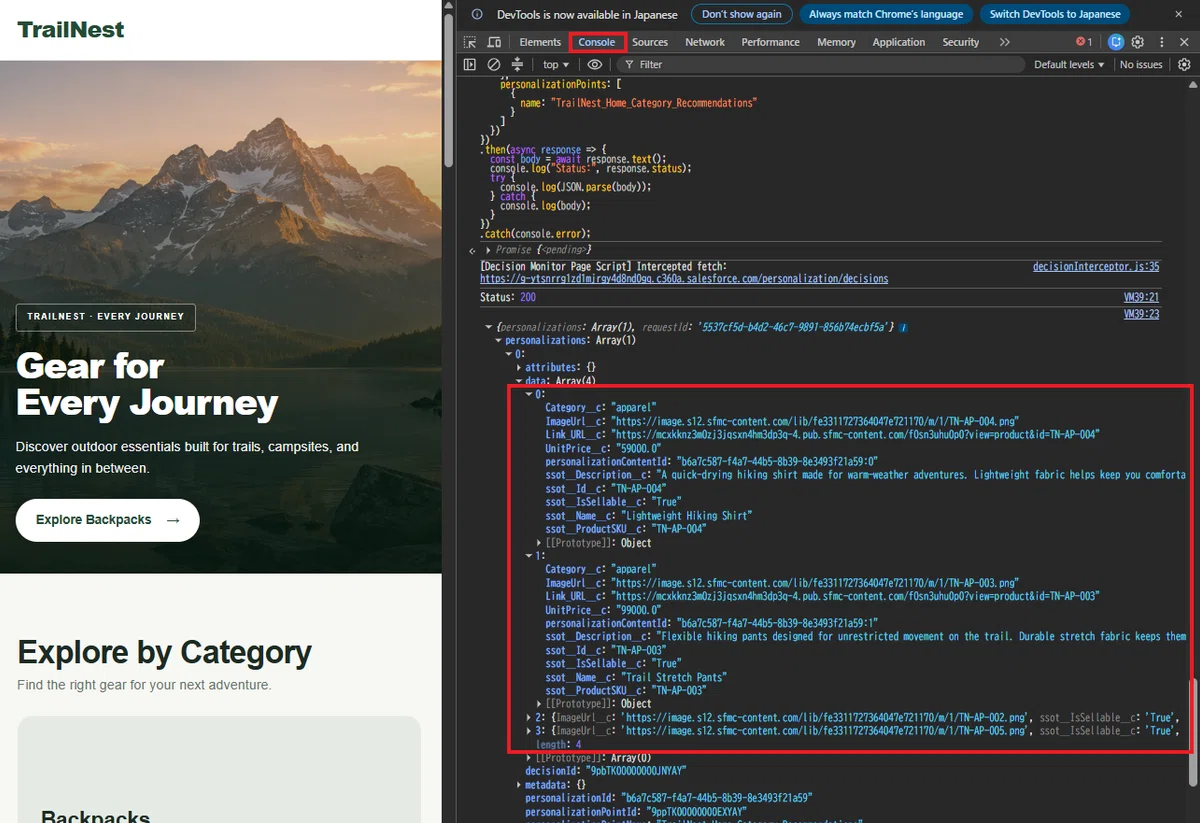This screenshot has height=823, width=1200.
Task: Focus the console Filter input field
Action: [820, 64]
